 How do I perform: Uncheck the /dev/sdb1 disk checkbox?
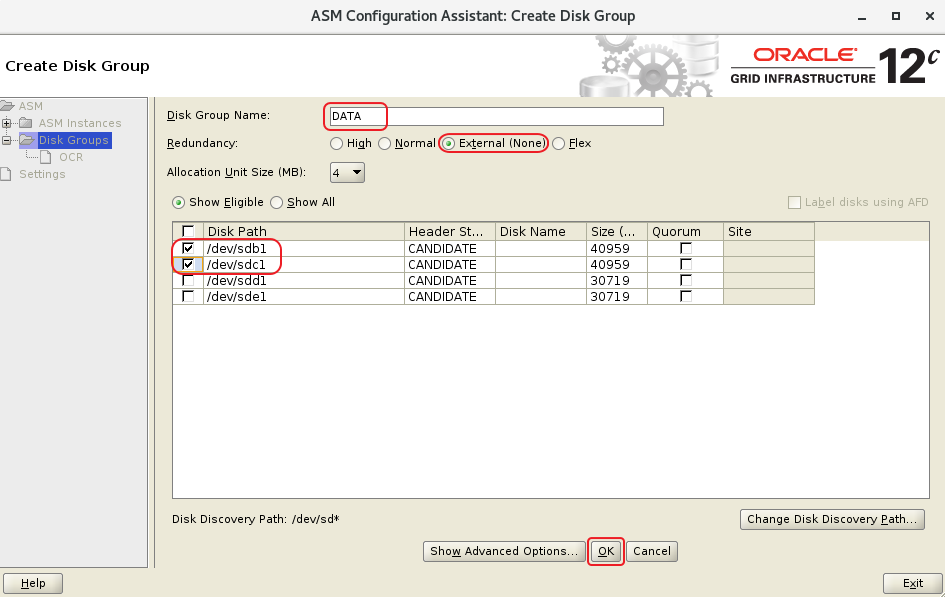pos(188,248)
